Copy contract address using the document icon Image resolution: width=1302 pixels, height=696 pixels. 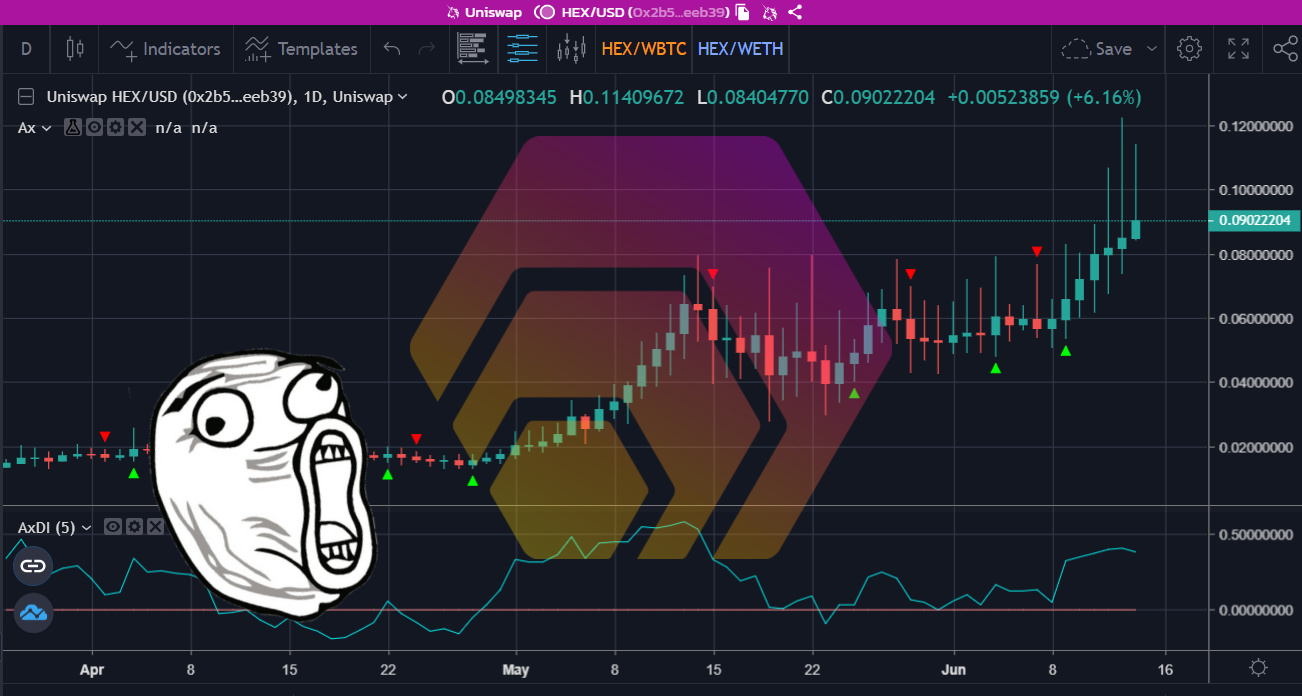tap(743, 12)
